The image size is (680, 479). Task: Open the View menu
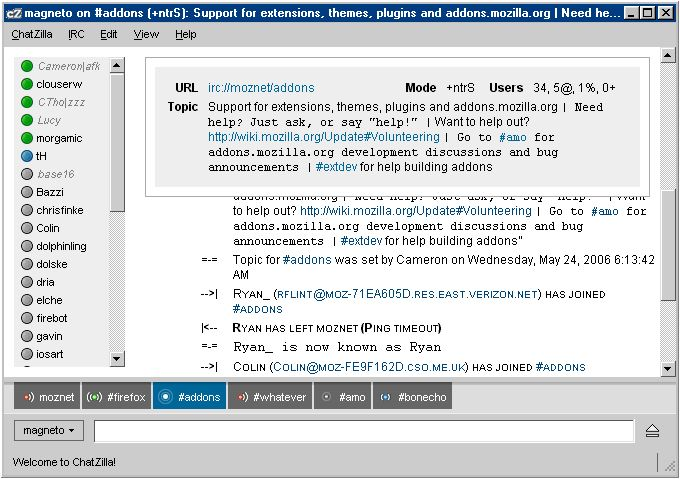tap(146, 34)
